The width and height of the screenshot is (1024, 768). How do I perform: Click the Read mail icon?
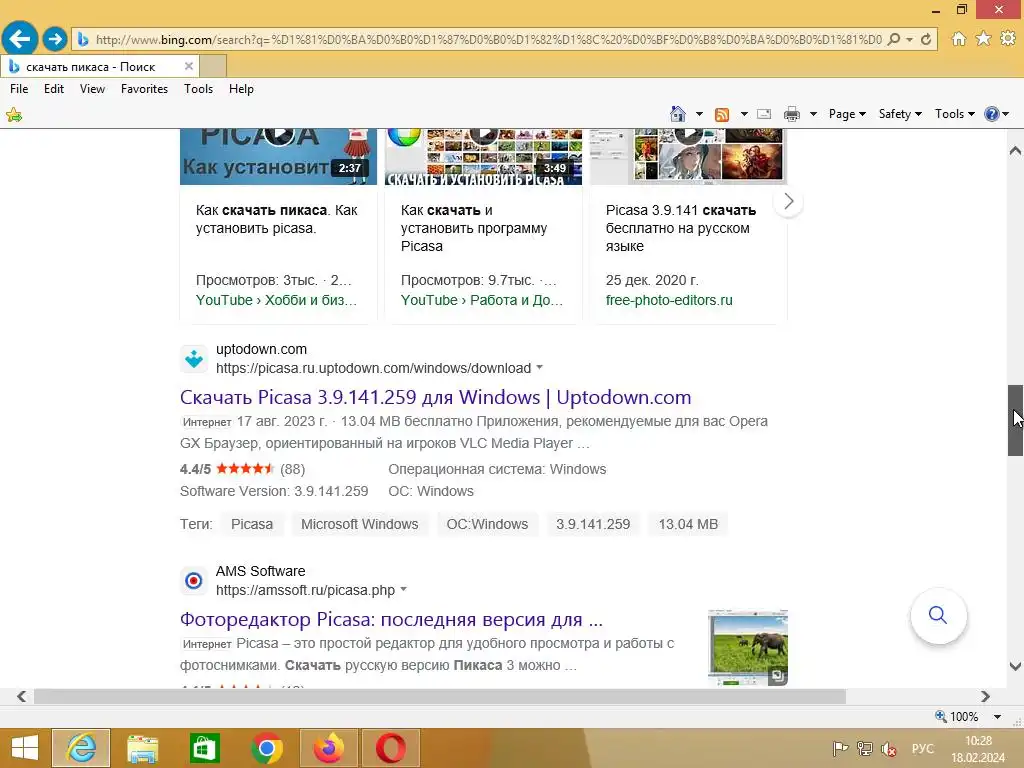pos(764,114)
